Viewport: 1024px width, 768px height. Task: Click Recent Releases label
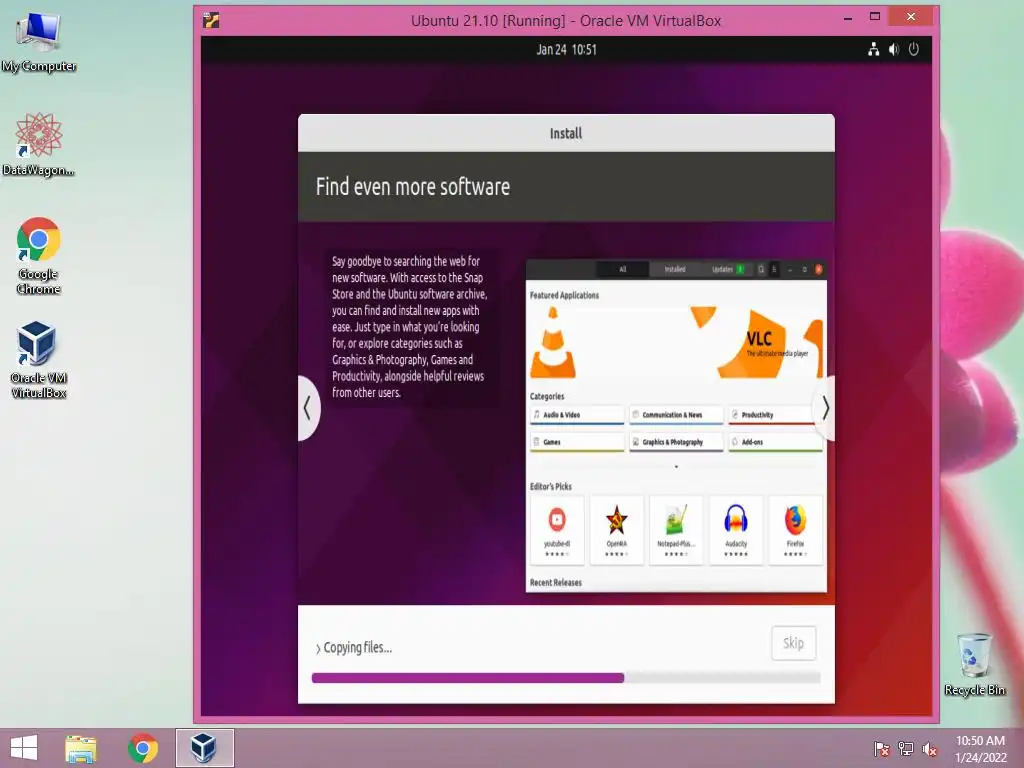(556, 583)
